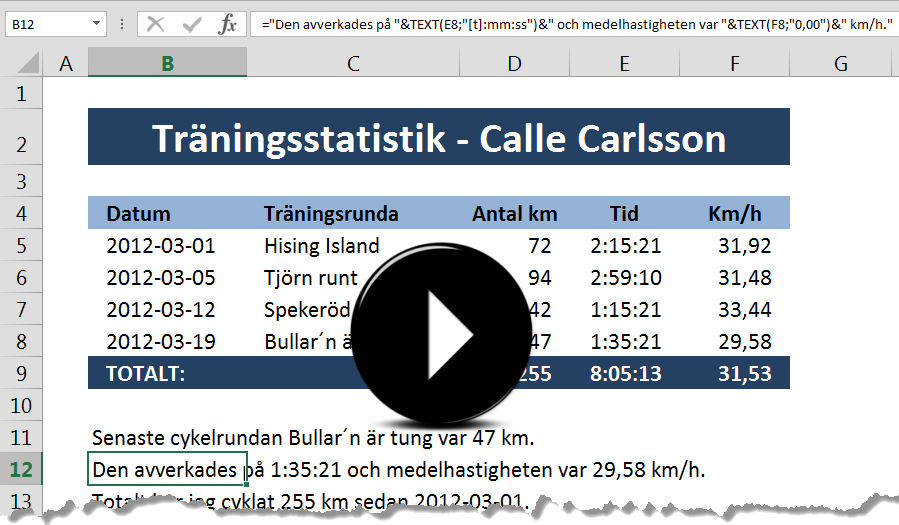Select column C header
The height and width of the screenshot is (525, 899).
click(353, 64)
